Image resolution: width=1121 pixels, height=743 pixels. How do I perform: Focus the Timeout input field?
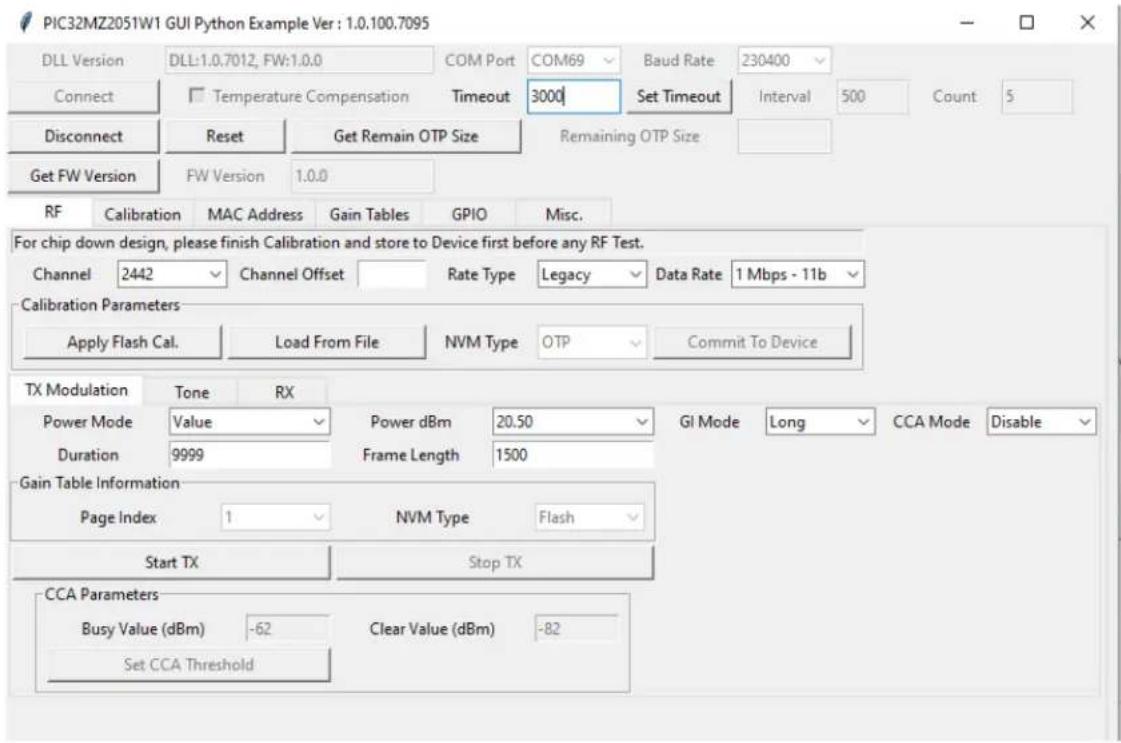pos(573,96)
